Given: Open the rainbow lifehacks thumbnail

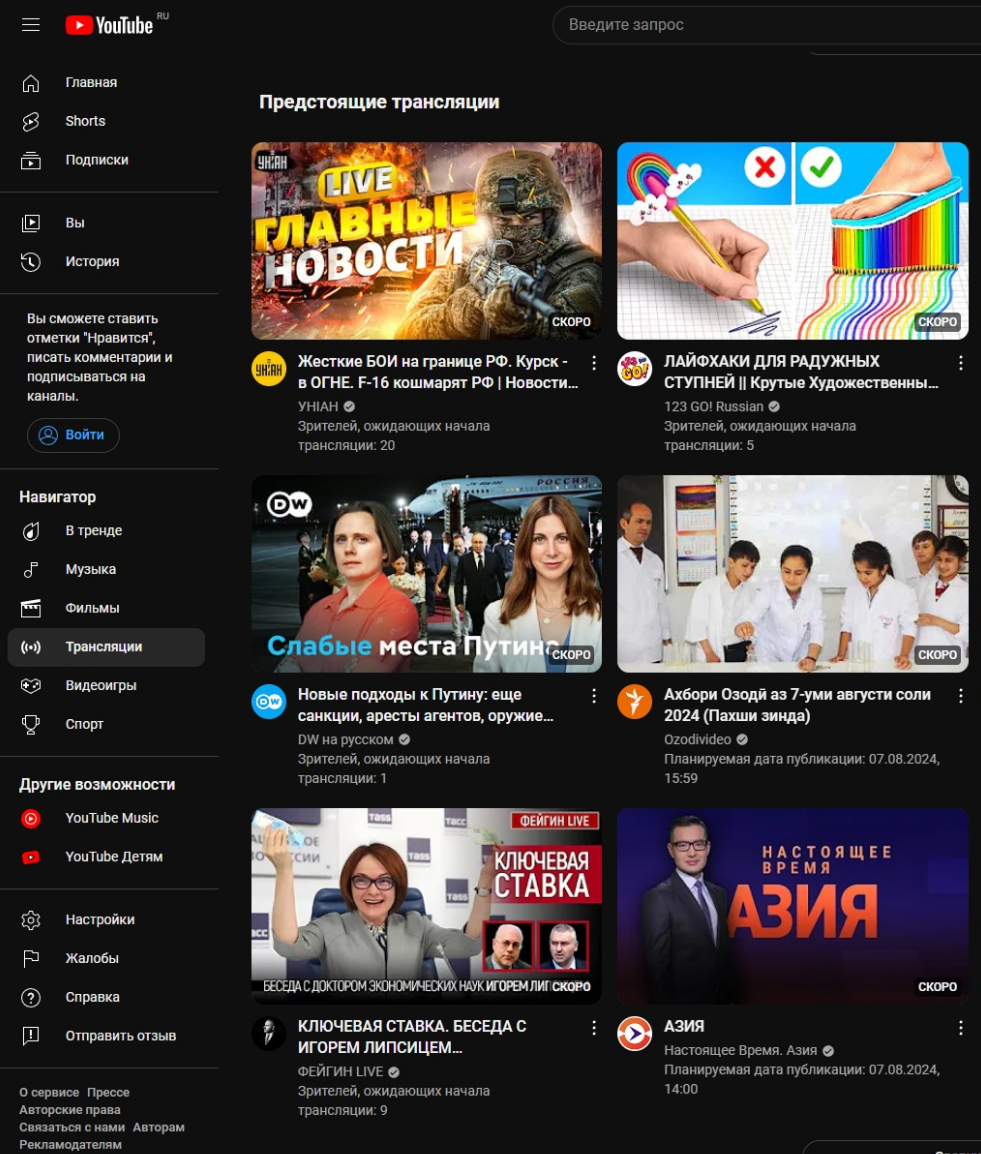Looking at the screenshot, I should [793, 241].
